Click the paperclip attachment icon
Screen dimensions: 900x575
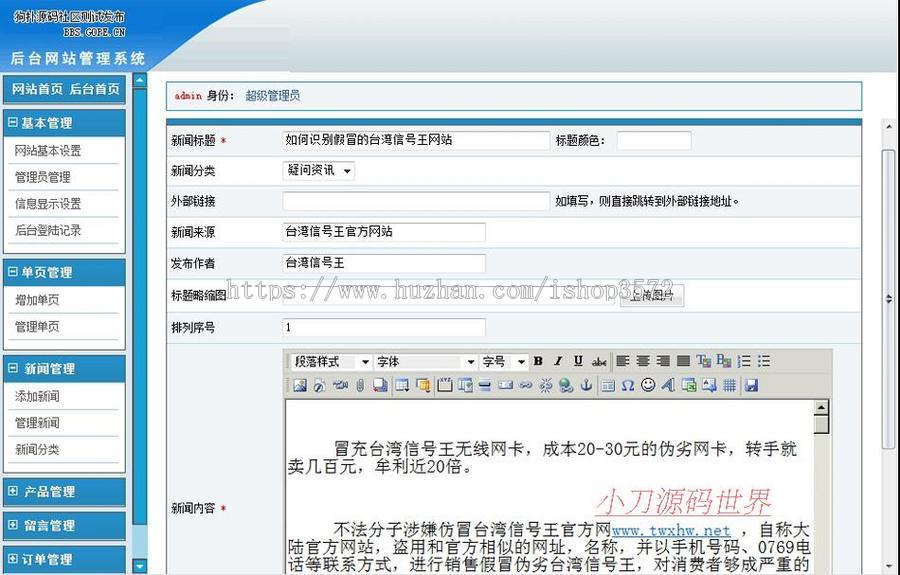360,385
